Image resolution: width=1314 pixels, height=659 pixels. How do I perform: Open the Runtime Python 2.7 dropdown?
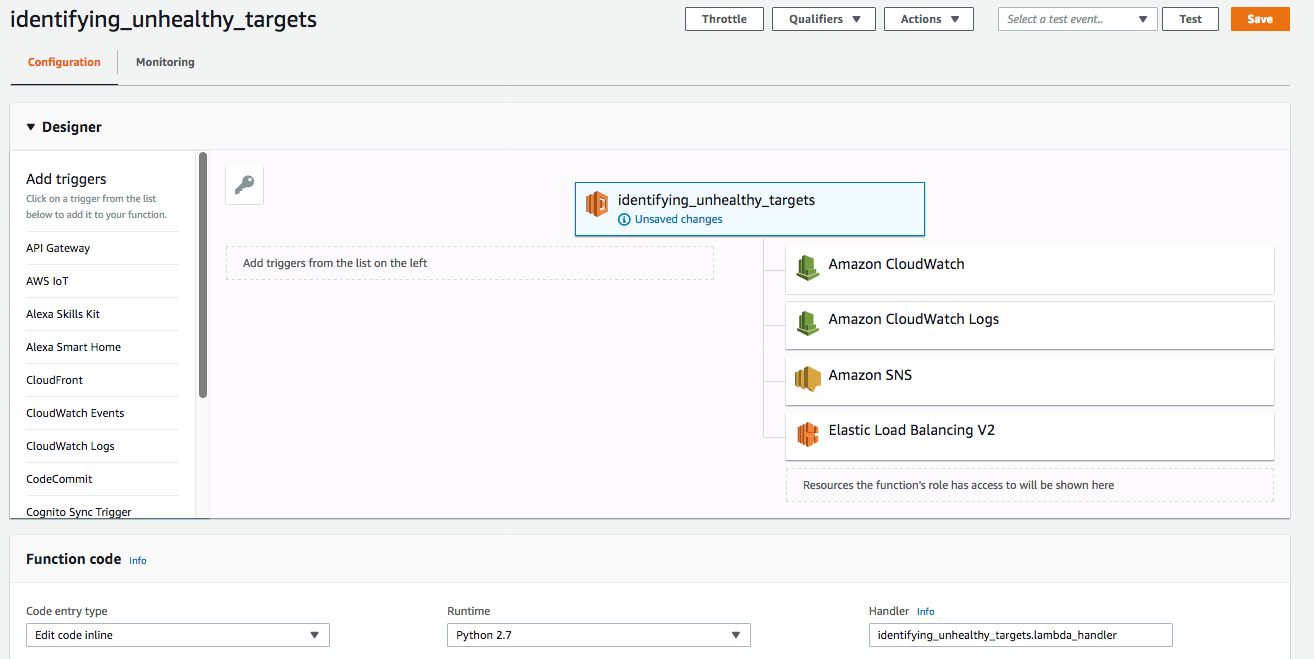[599, 635]
